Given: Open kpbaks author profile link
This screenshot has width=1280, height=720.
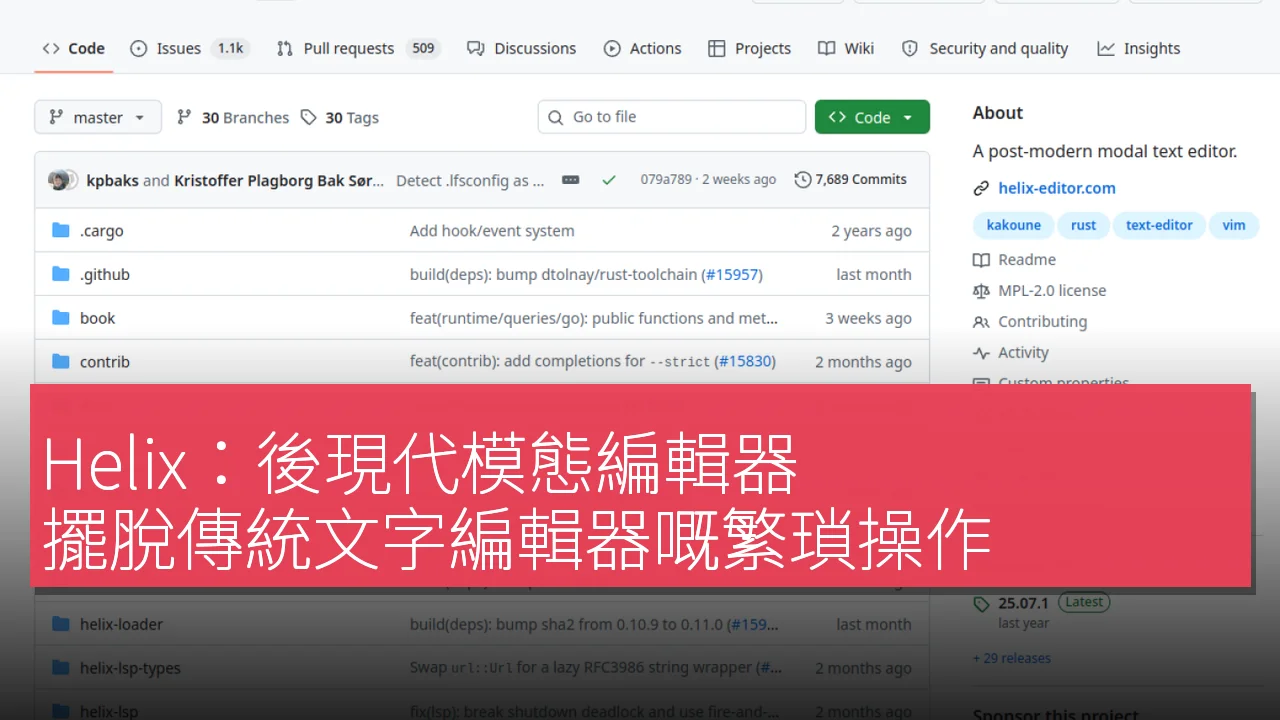Looking at the screenshot, I should (112, 180).
